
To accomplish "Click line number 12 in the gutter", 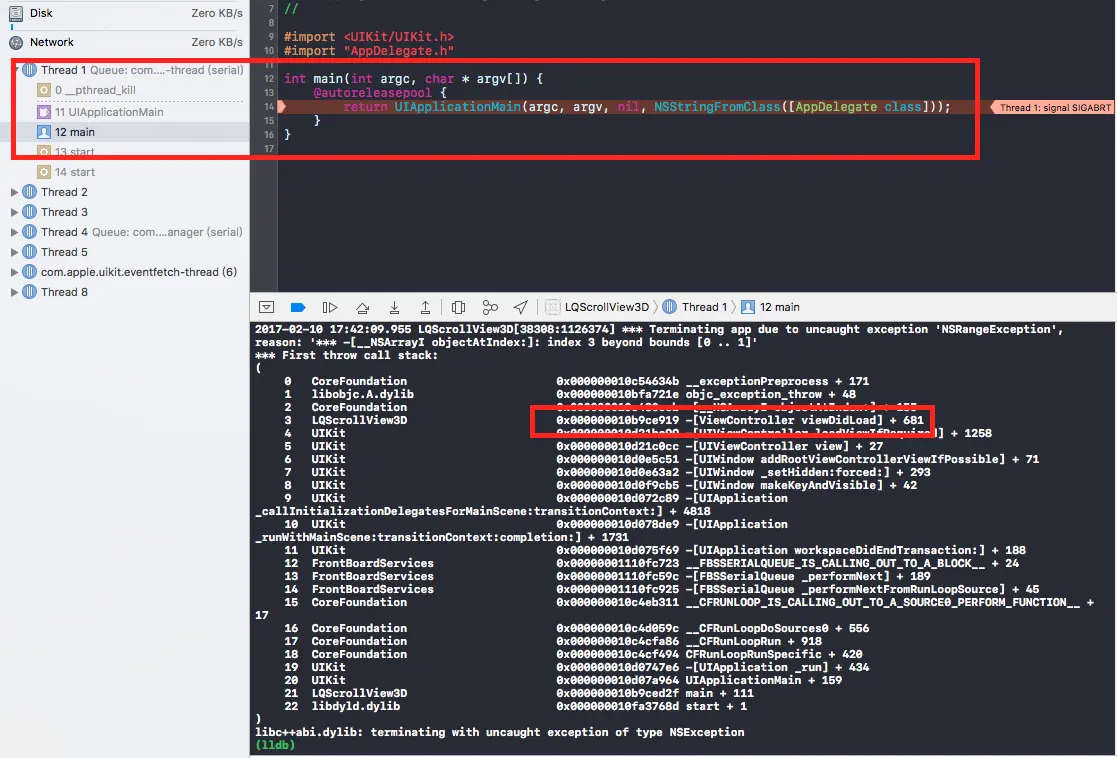I will (x=269, y=79).
